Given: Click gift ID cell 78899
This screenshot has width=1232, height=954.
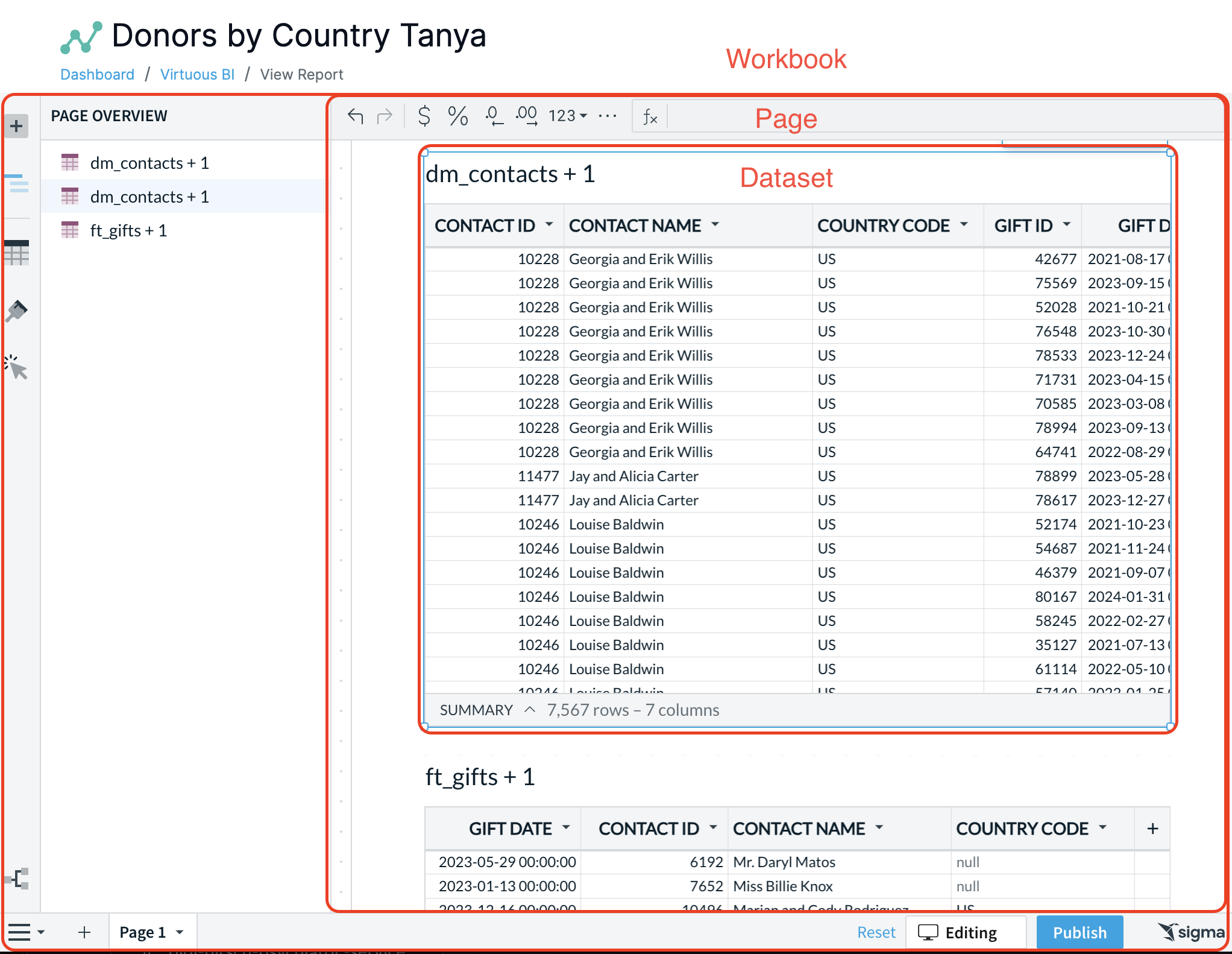Looking at the screenshot, I should (1032, 476).
